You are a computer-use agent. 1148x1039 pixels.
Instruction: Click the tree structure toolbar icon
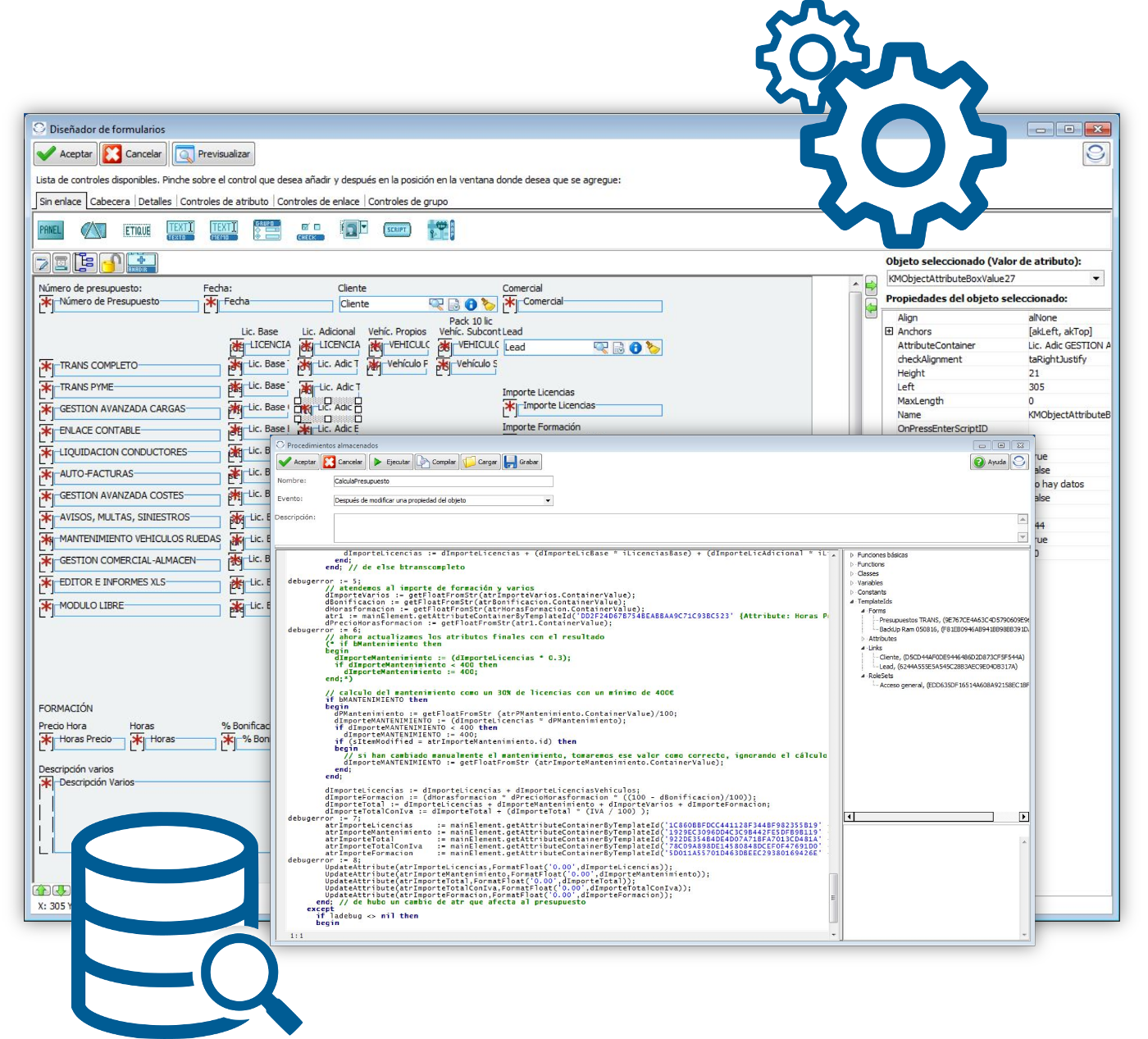[x=84, y=263]
